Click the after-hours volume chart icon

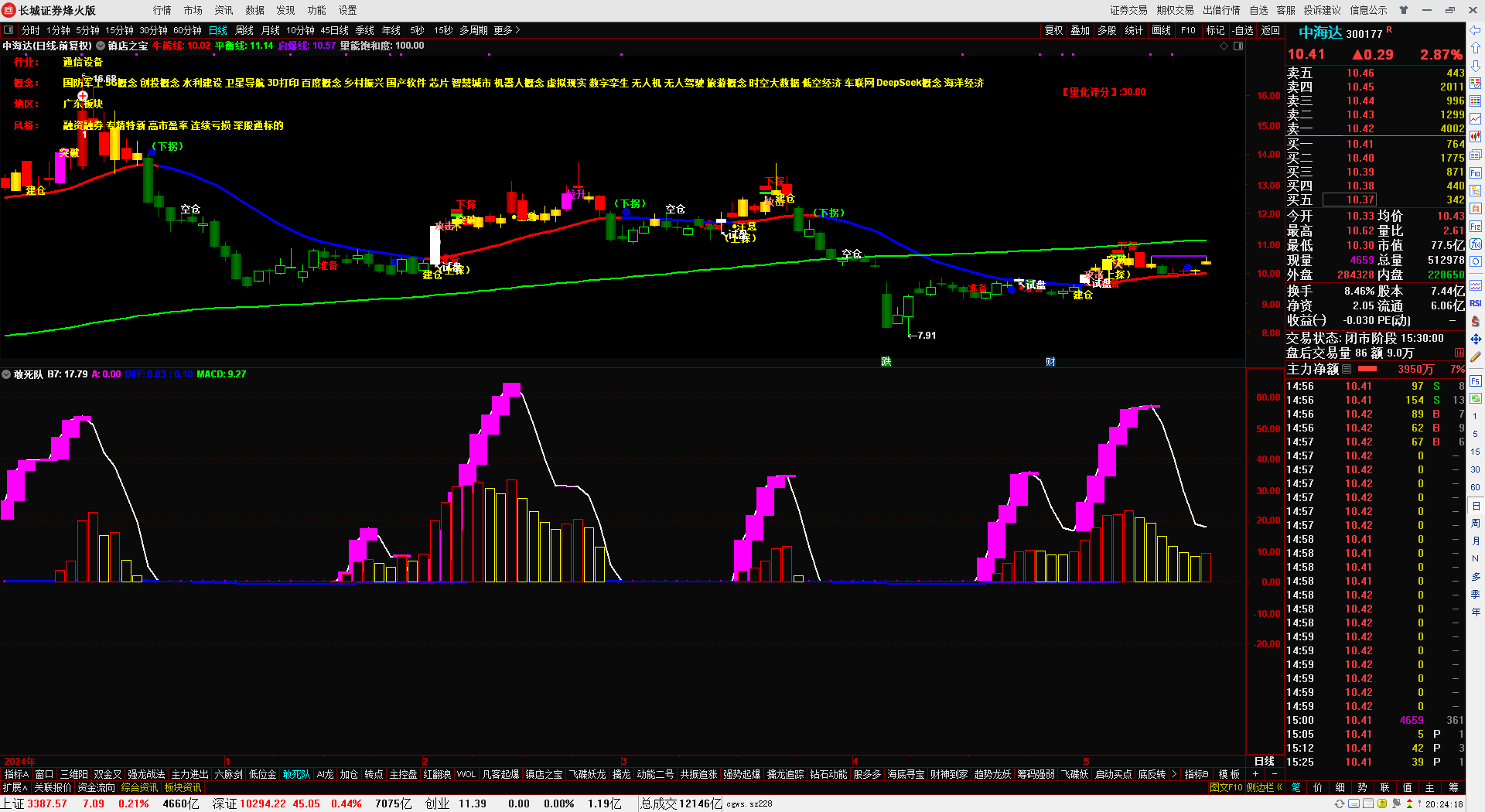coord(1459,353)
